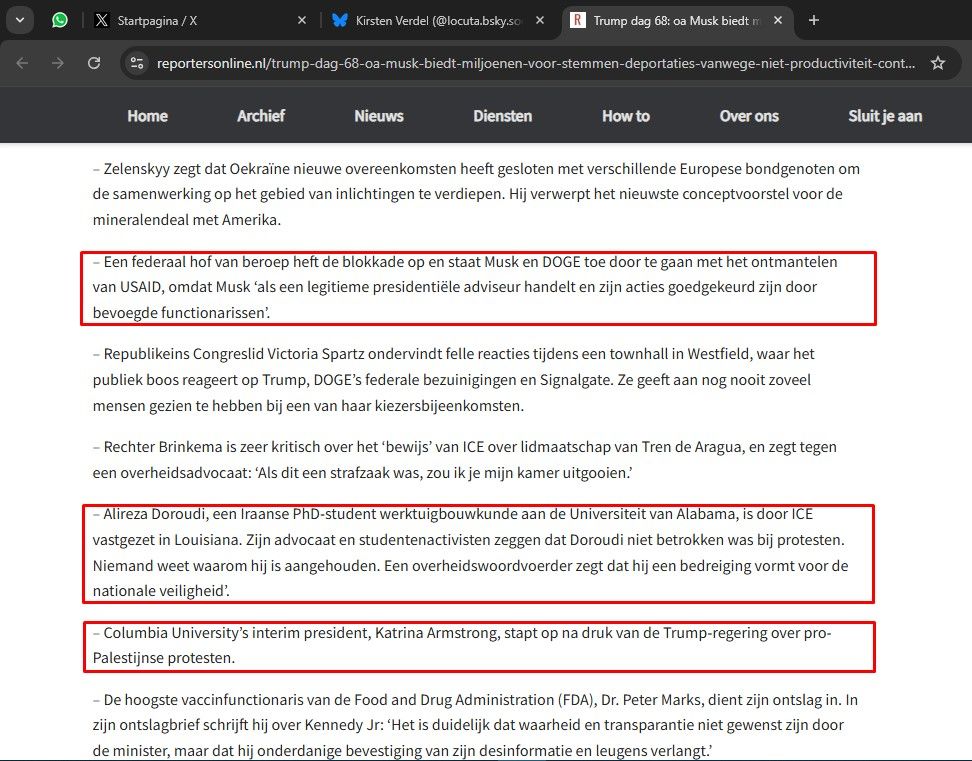Reload the current page
This screenshot has height=761, width=972.
point(94,63)
